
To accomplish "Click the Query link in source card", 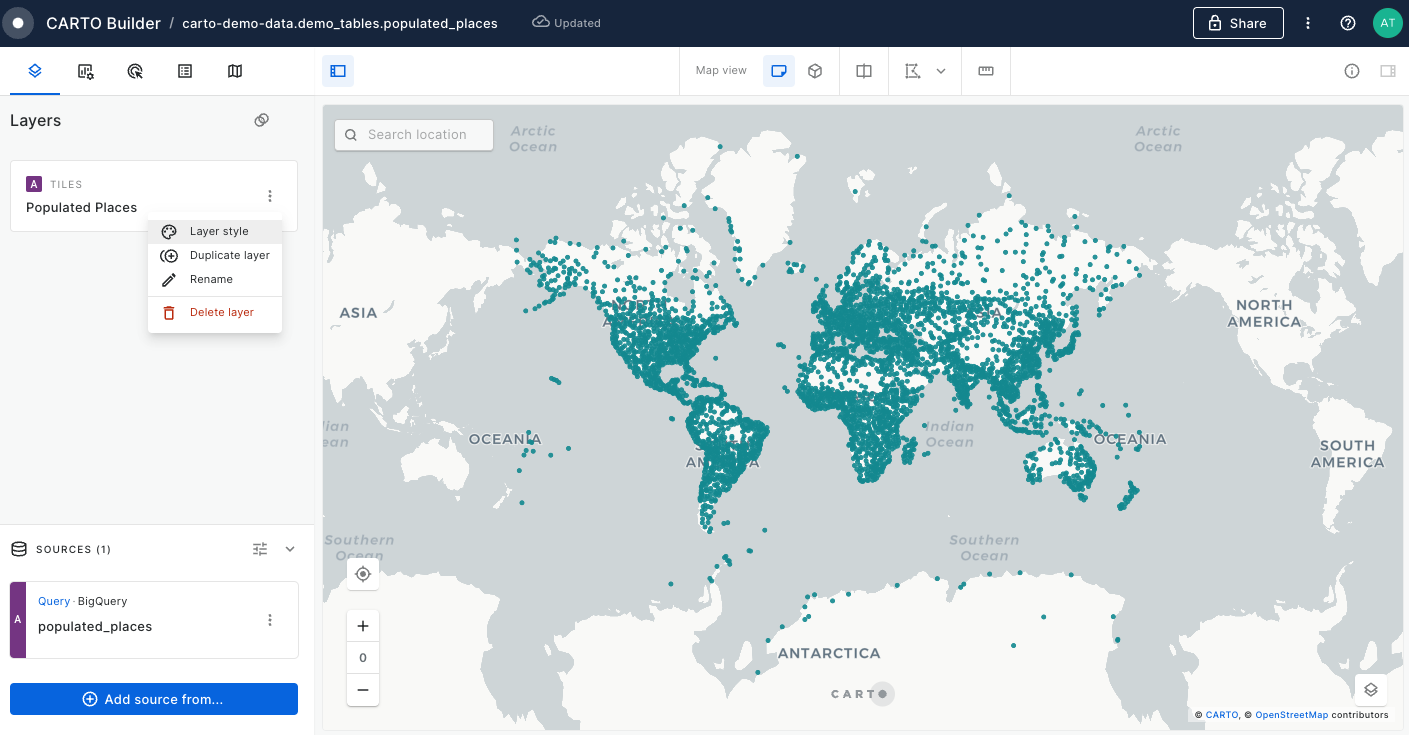I will 54,601.
